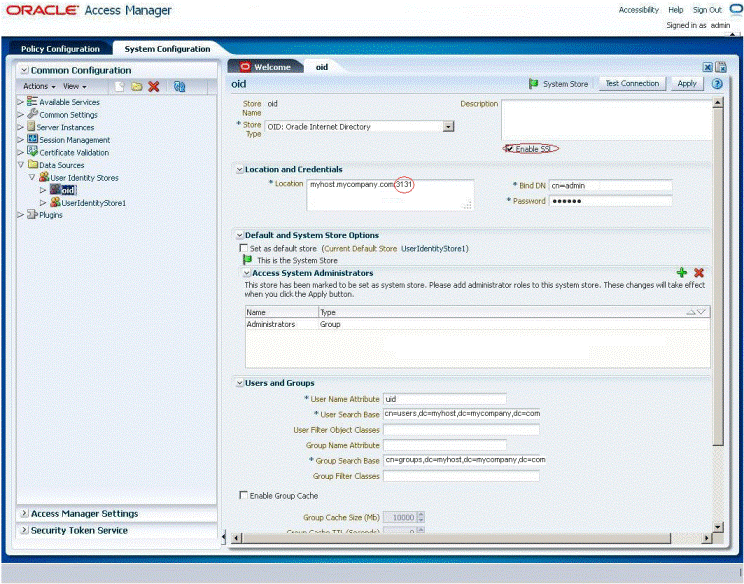Open the Store Type dropdown
This screenshot has height=584, width=744.
point(448,127)
